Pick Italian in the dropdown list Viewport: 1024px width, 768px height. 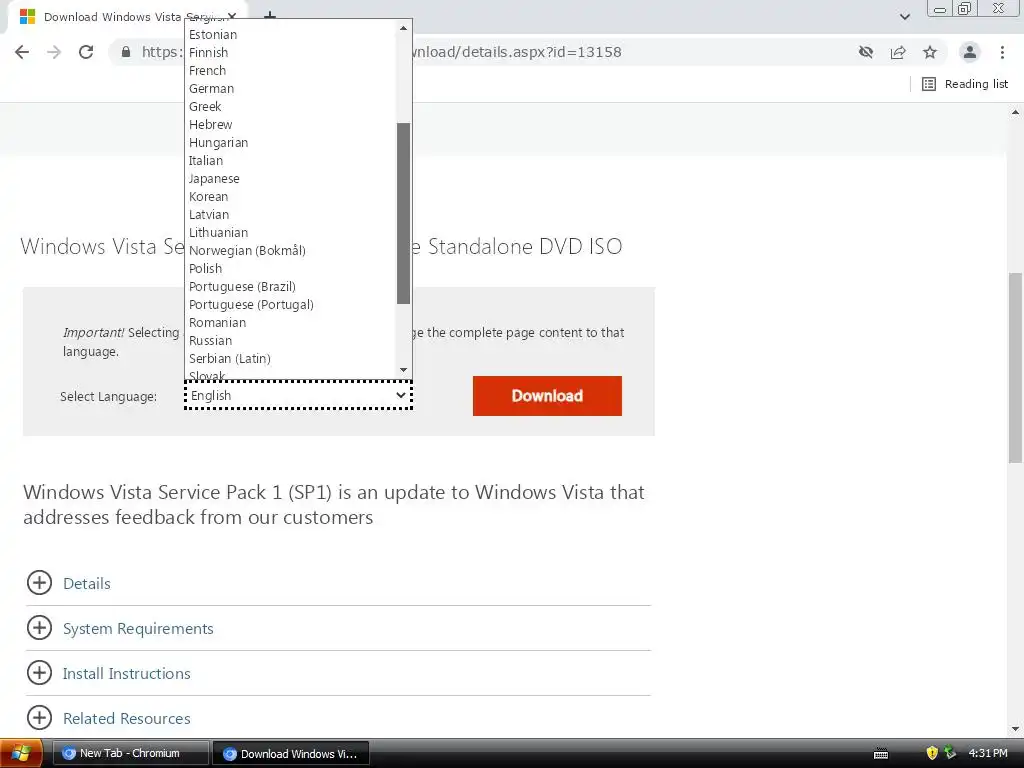[291, 161]
